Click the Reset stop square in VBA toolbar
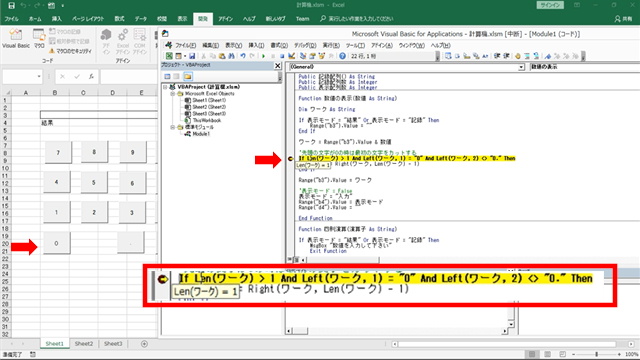This screenshot has height=360, width=640. point(282,56)
